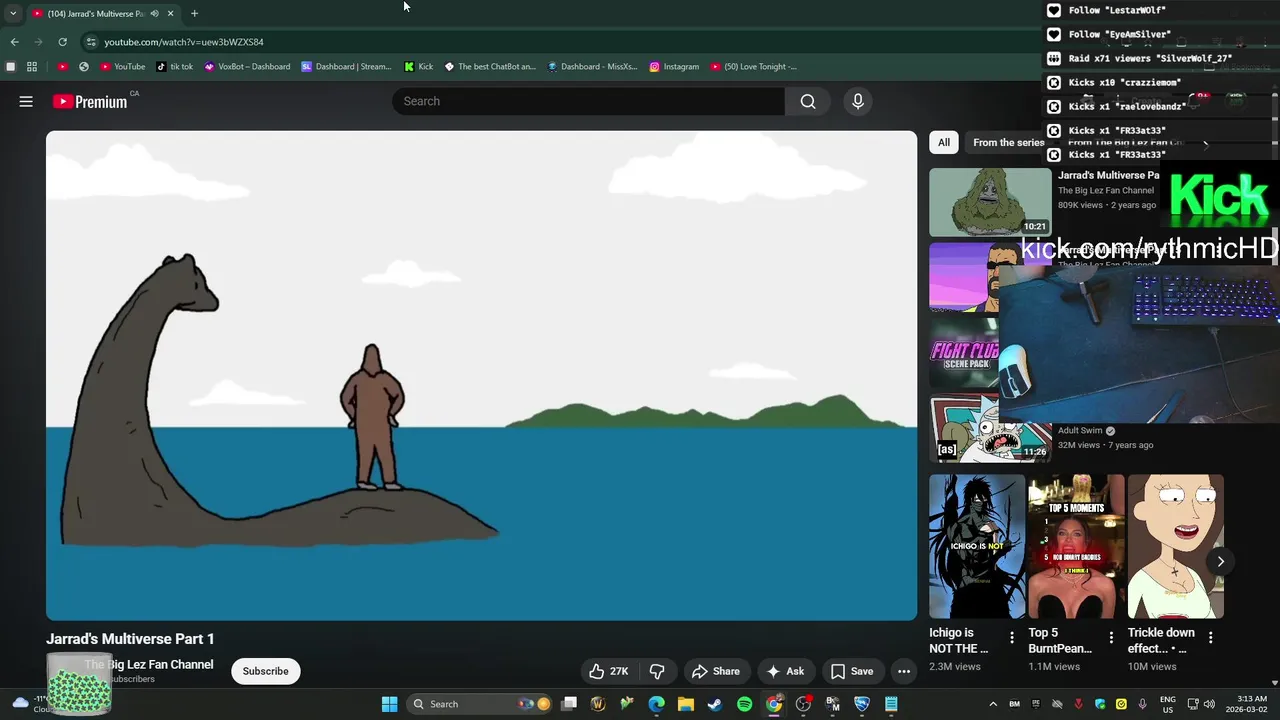Open the Instagram bookmark
Image resolution: width=1280 pixels, height=720 pixels.
[x=674, y=67]
